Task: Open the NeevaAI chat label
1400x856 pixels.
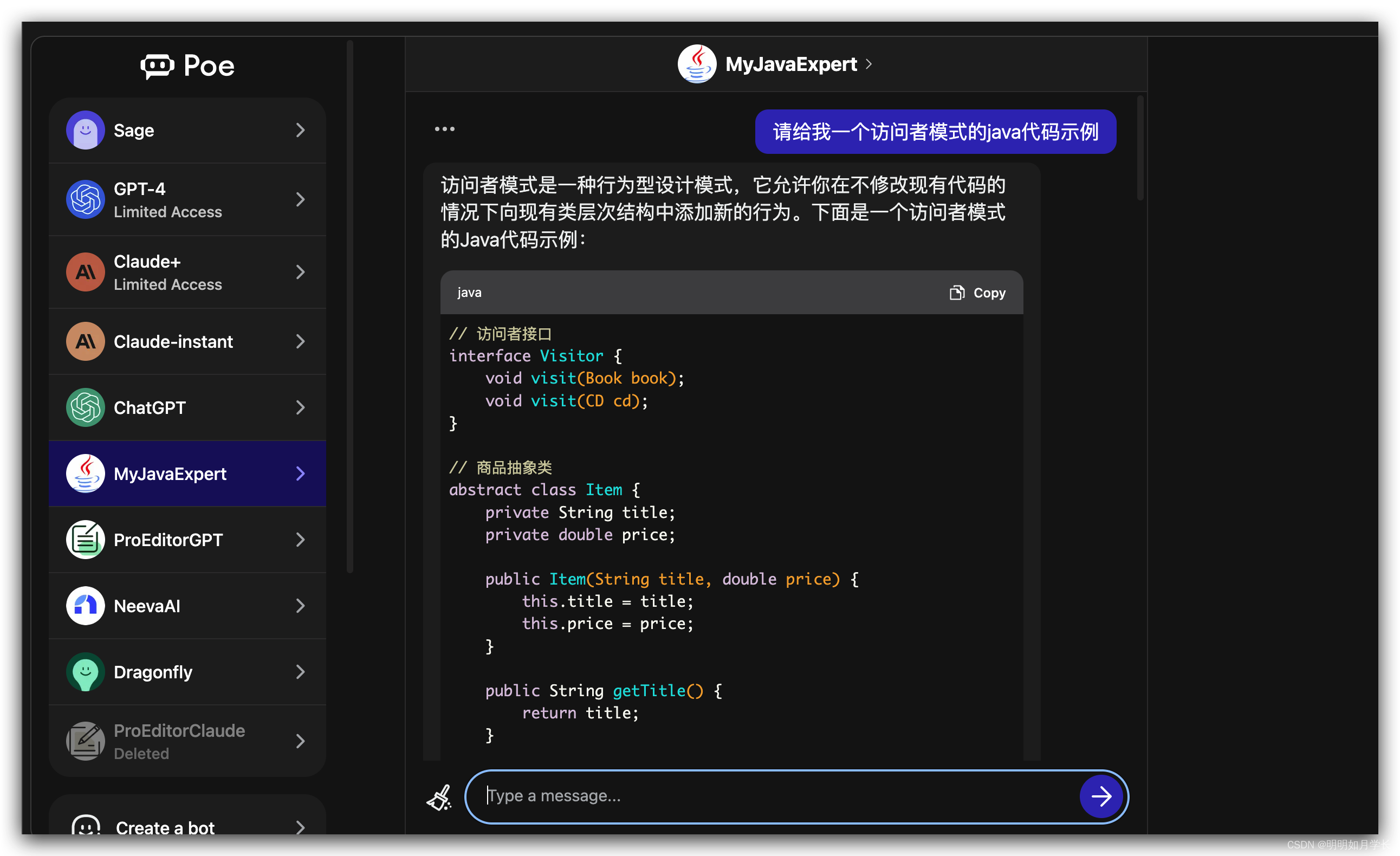Action: (147, 606)
